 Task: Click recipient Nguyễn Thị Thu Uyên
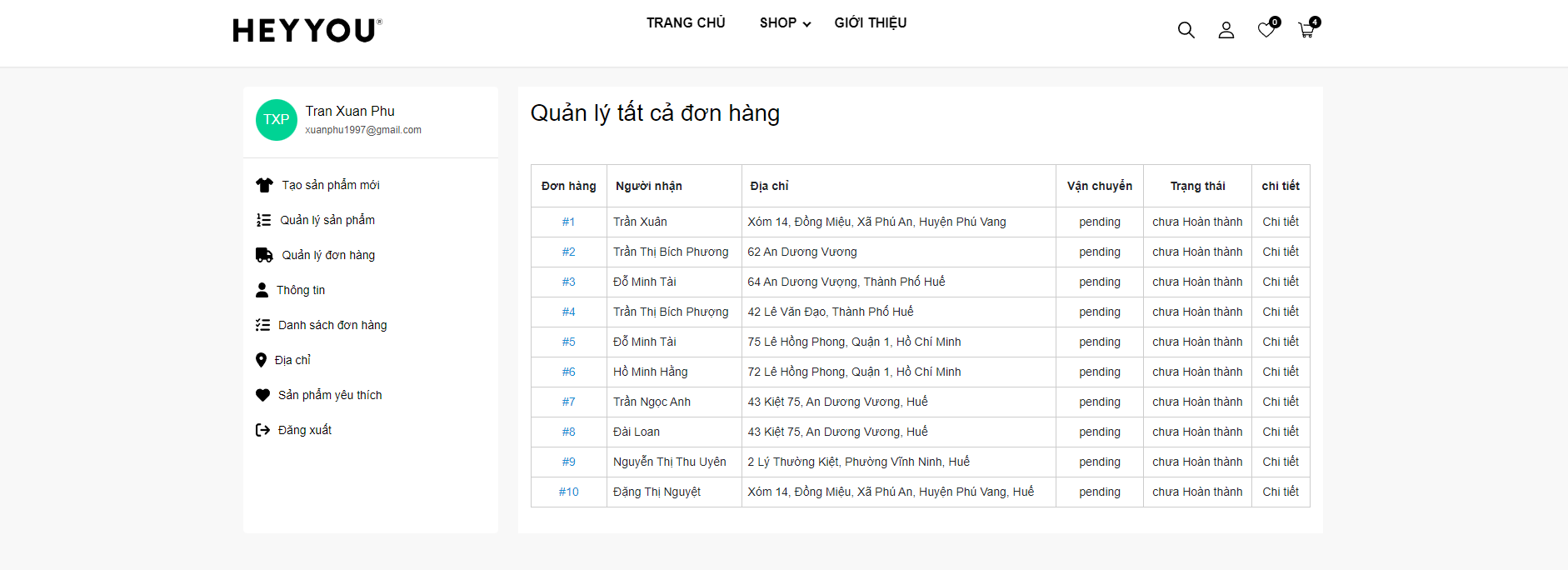click(x=670, y=462)
